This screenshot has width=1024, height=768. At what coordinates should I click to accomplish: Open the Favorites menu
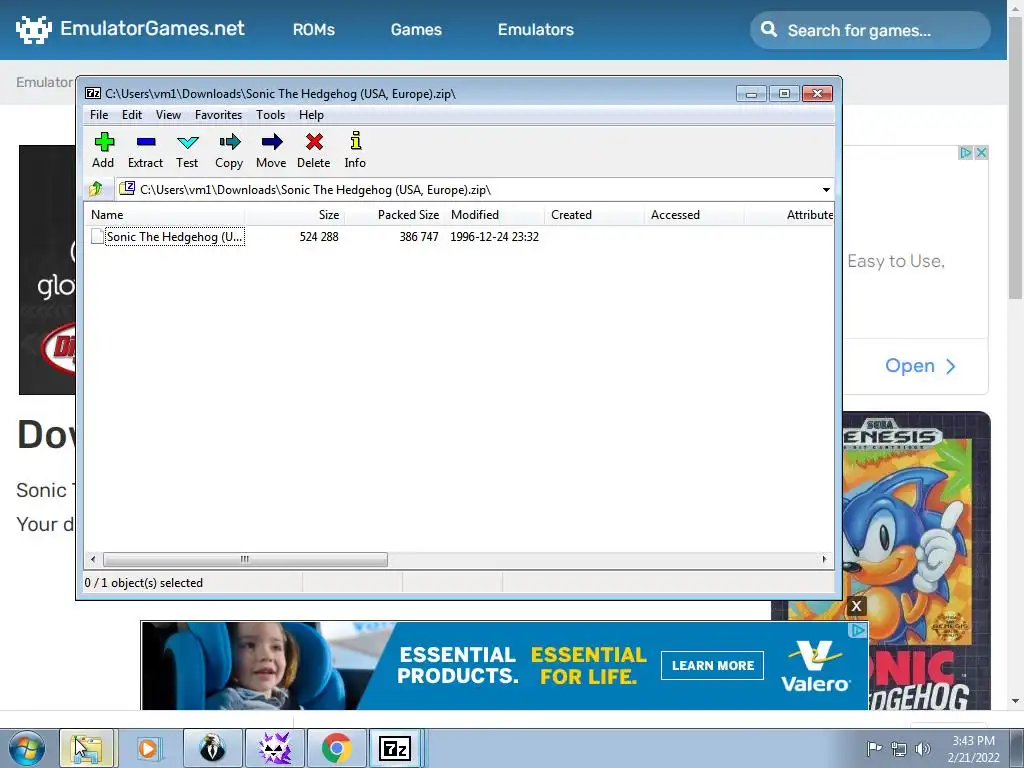(219, 115)
